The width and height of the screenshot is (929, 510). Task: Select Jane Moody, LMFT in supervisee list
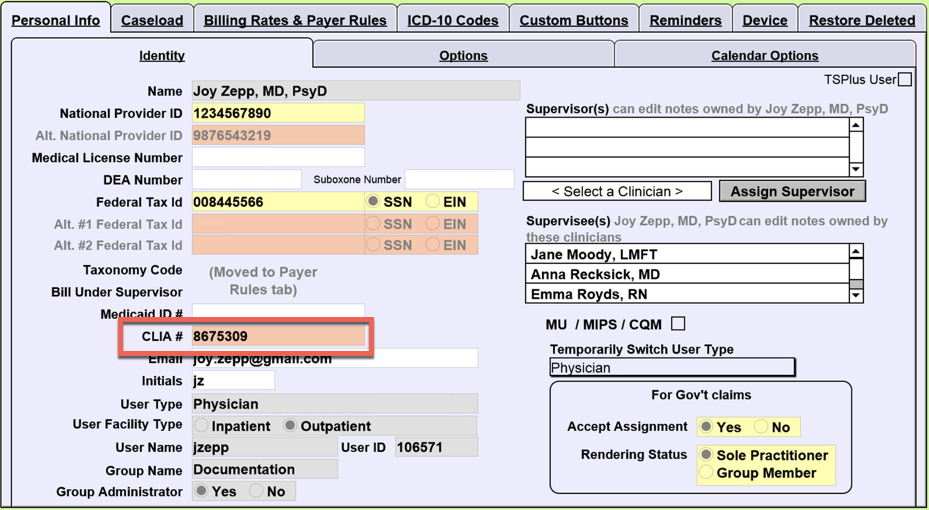click(686, 255)
